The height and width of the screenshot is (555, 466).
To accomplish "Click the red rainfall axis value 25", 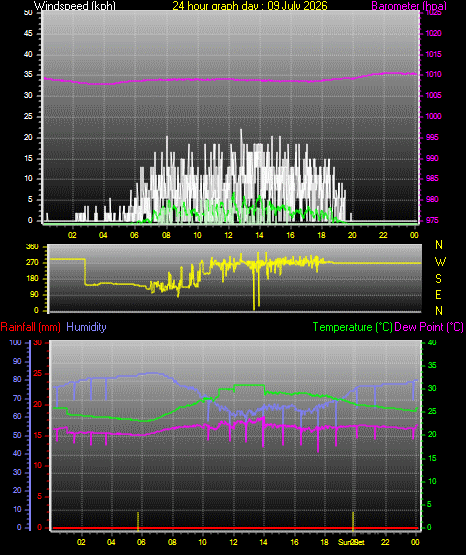I will (x=38, y=373).
